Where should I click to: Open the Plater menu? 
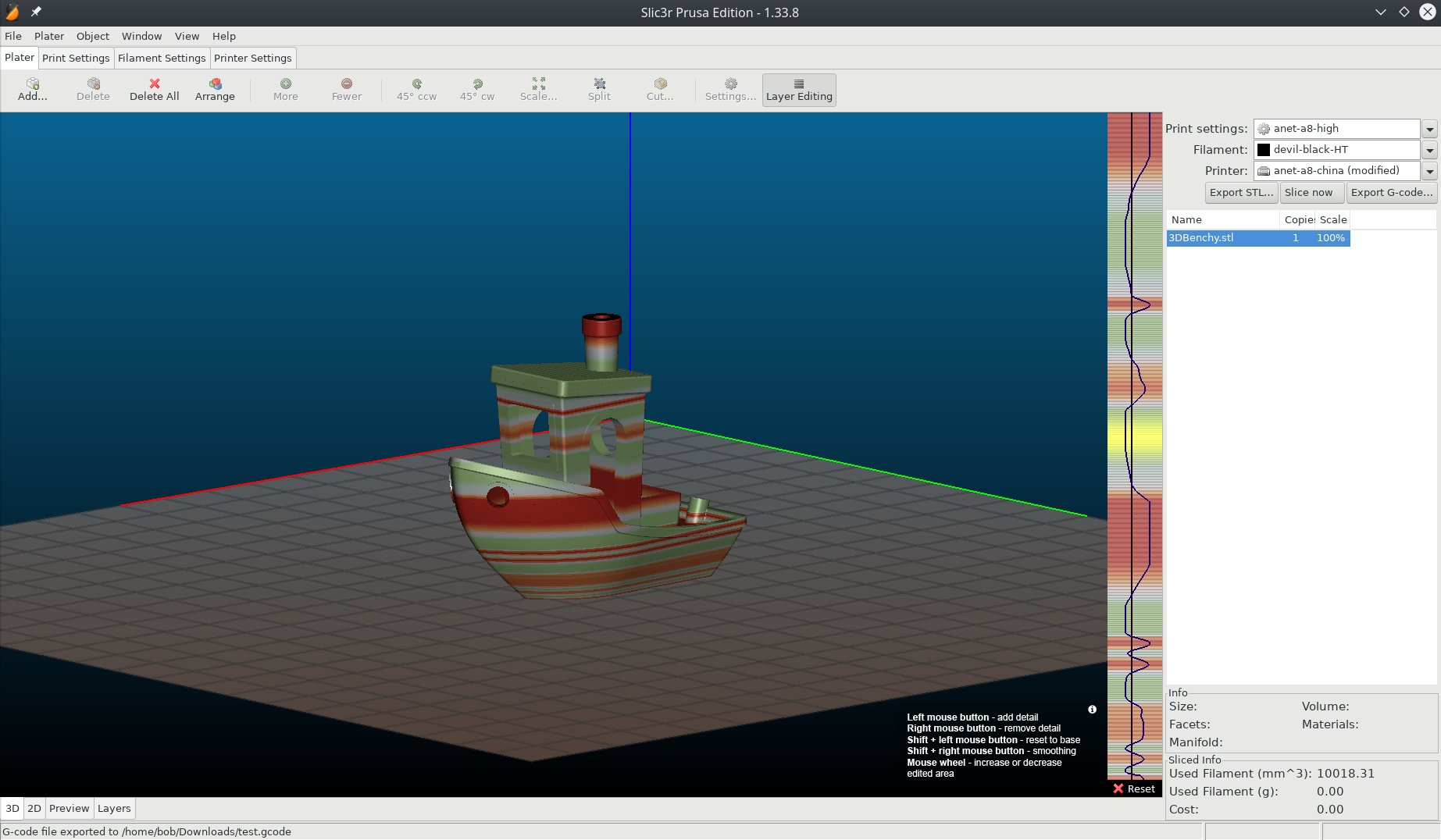tap(49, 36)
